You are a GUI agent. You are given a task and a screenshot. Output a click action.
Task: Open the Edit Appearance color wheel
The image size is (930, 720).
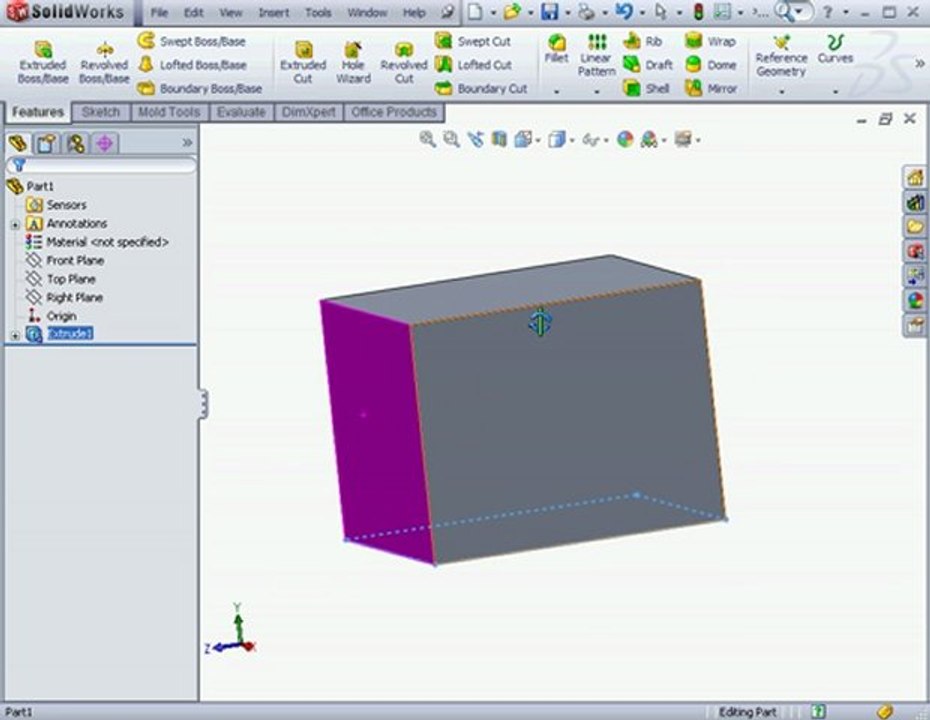[625, 139]
